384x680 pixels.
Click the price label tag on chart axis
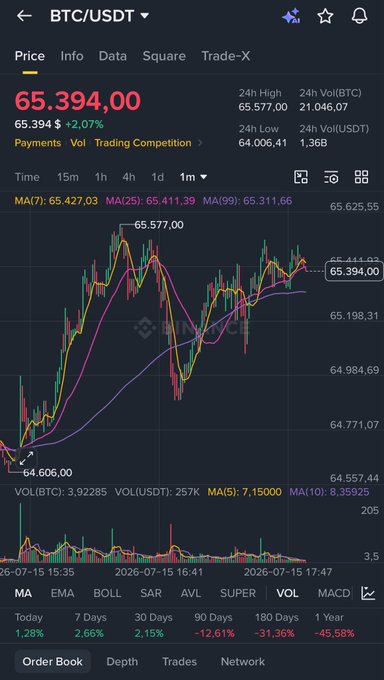coord(354,271)
